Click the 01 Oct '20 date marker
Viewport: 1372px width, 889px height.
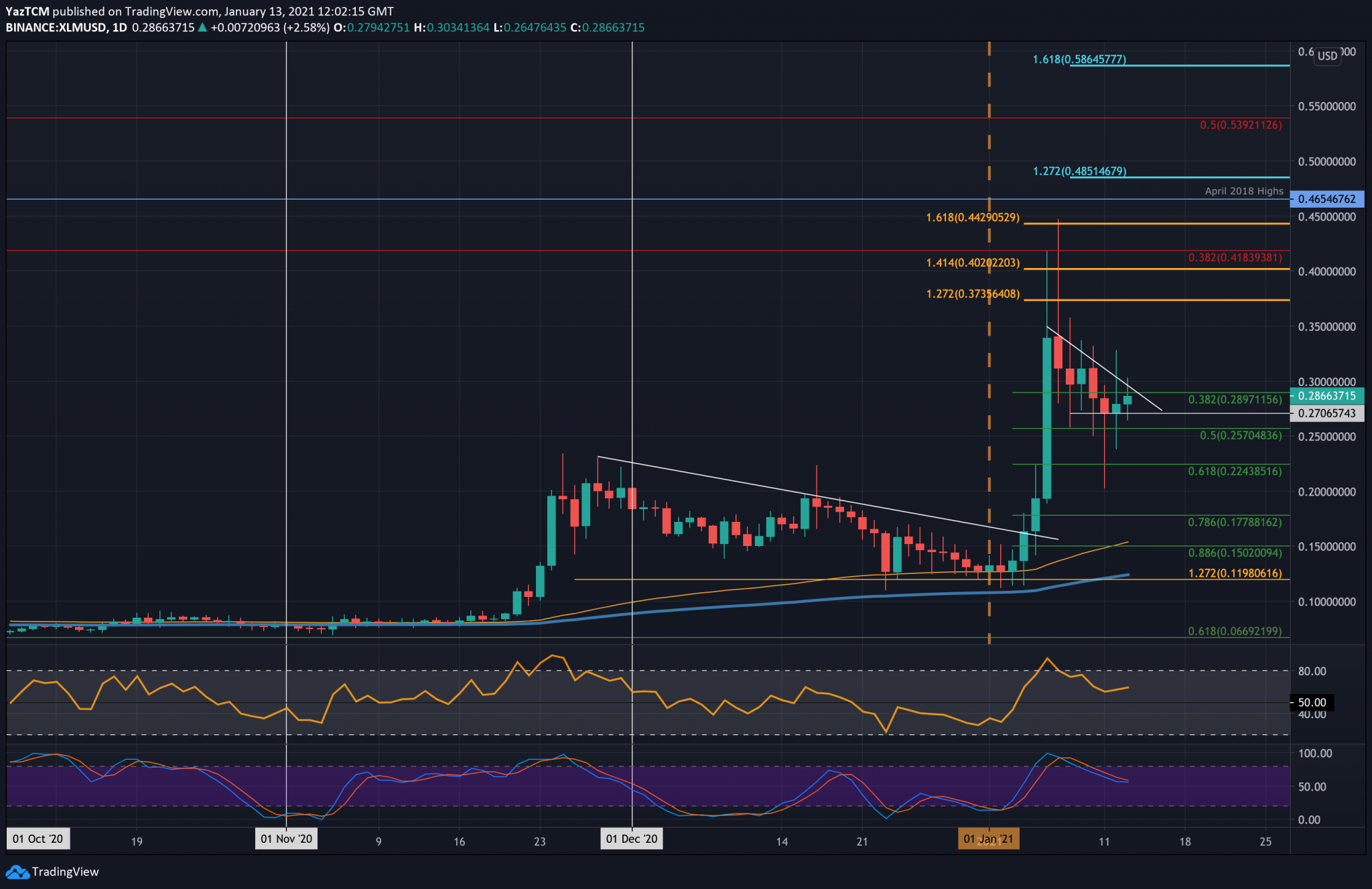(x=38, y=839)
